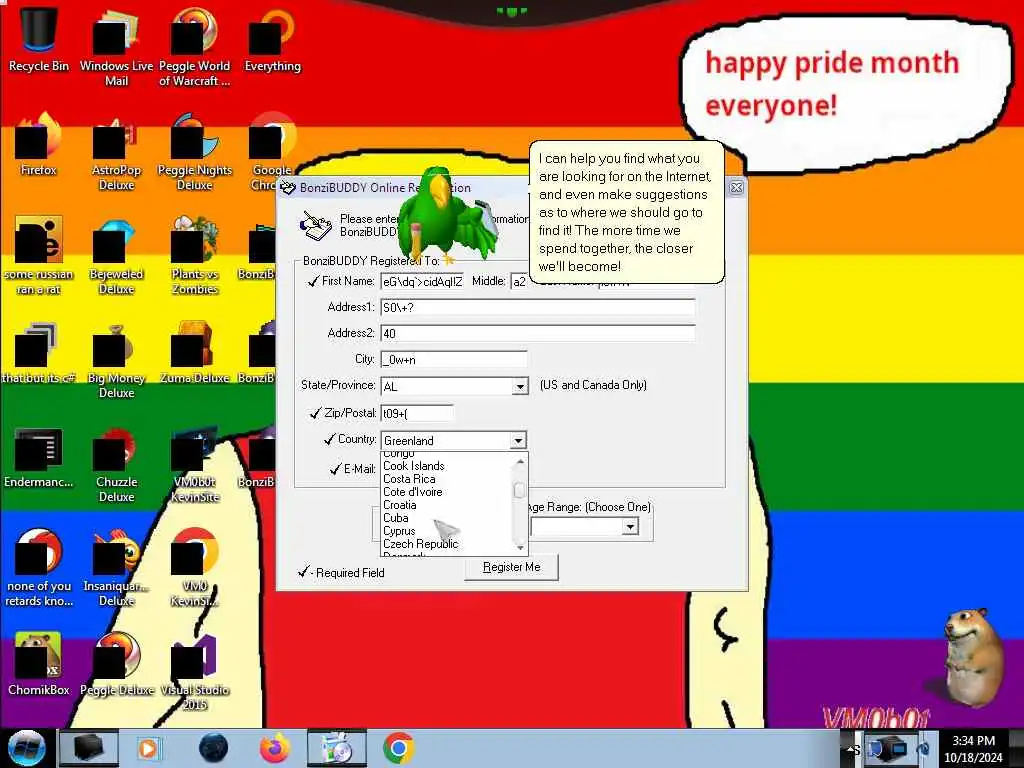Click the country list scroll down arrow

[520, 548]
